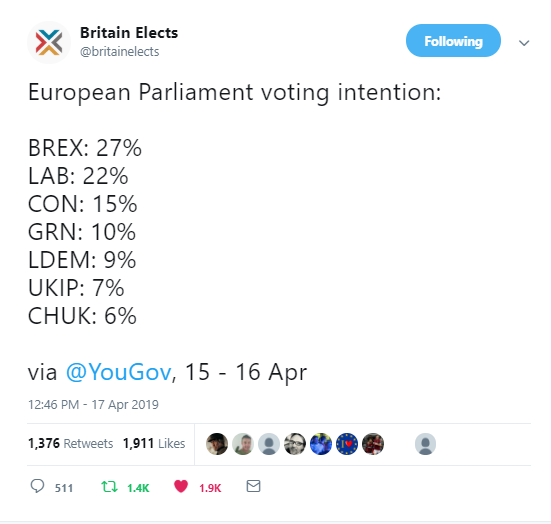Open the @britainelects handle
Viewport: 551px width, 524px height.
[119, 52]
